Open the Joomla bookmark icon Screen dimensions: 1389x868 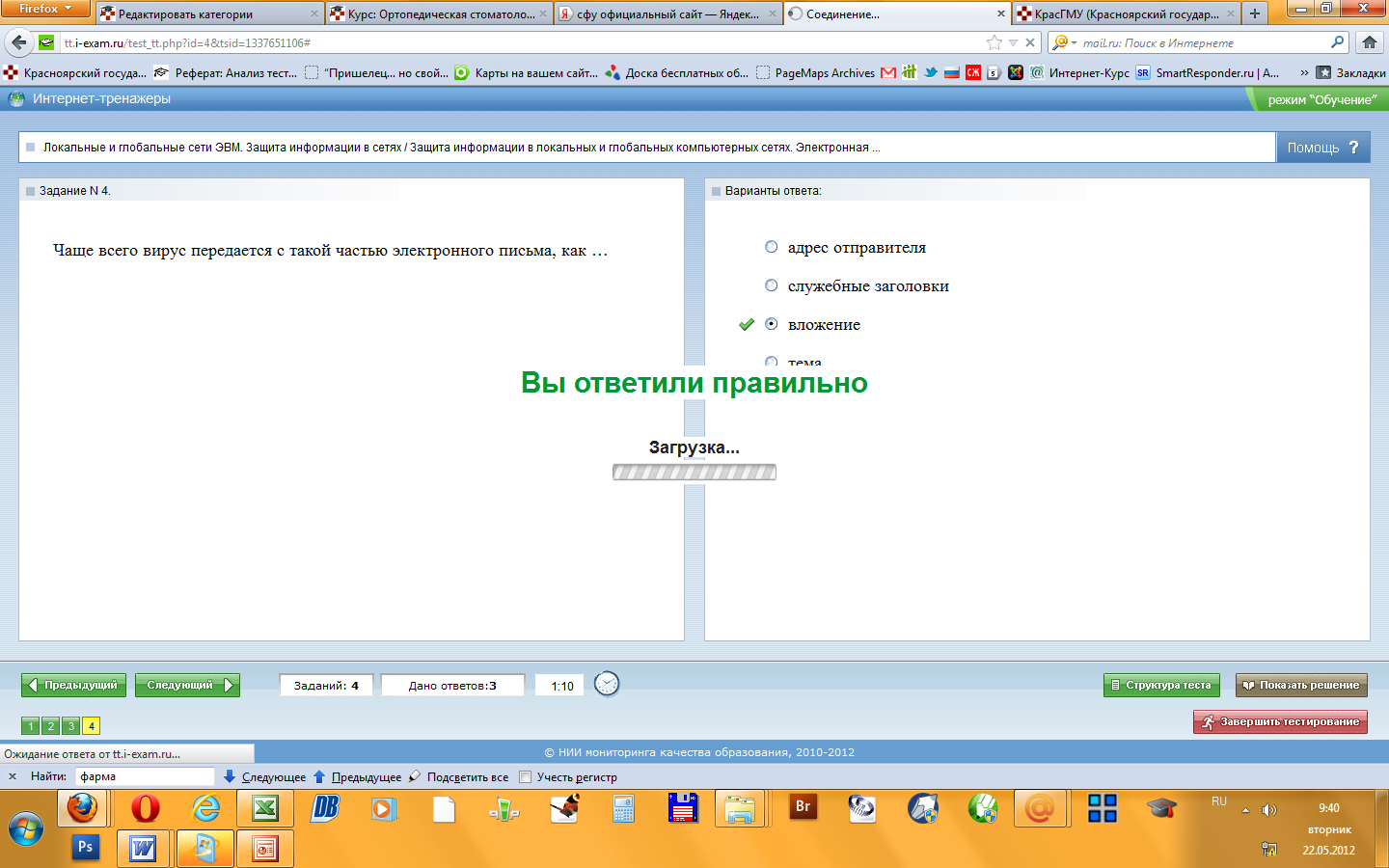1016,72
